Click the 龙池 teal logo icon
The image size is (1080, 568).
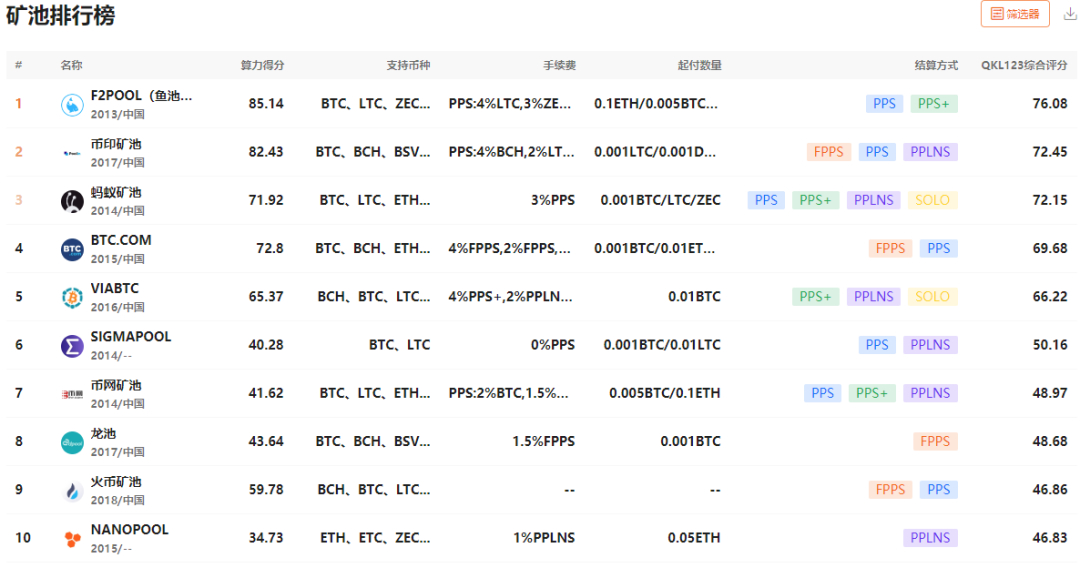(72, 442)
